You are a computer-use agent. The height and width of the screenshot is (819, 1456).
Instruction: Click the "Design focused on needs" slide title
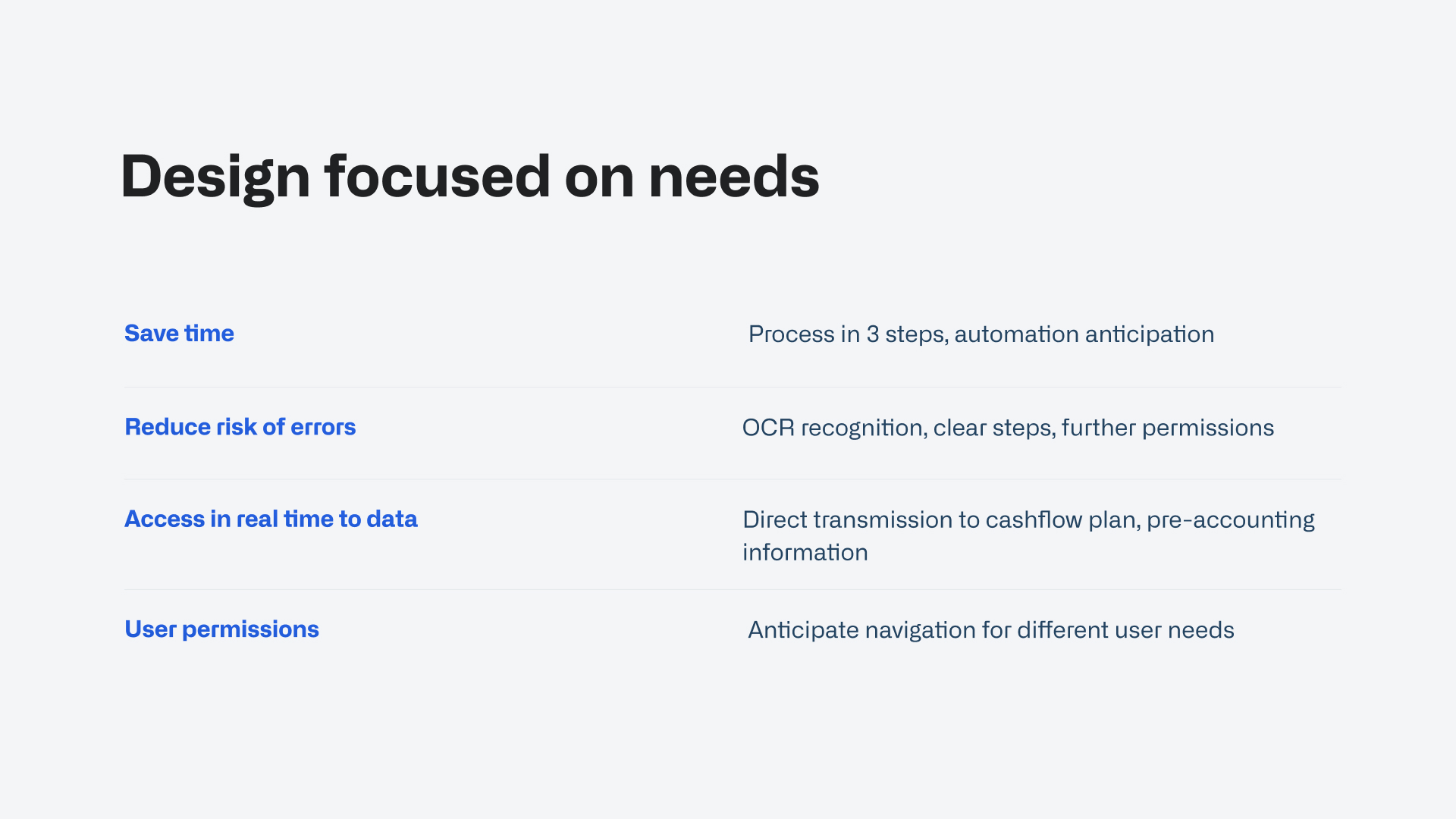coord(469,177)
